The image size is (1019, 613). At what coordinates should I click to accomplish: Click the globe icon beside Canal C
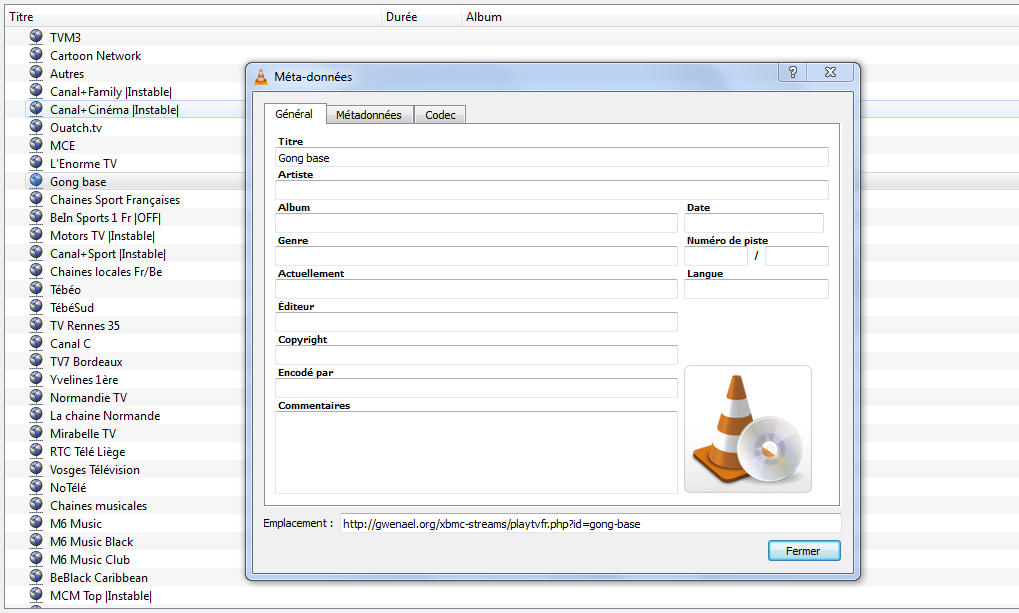click(36, 343)
